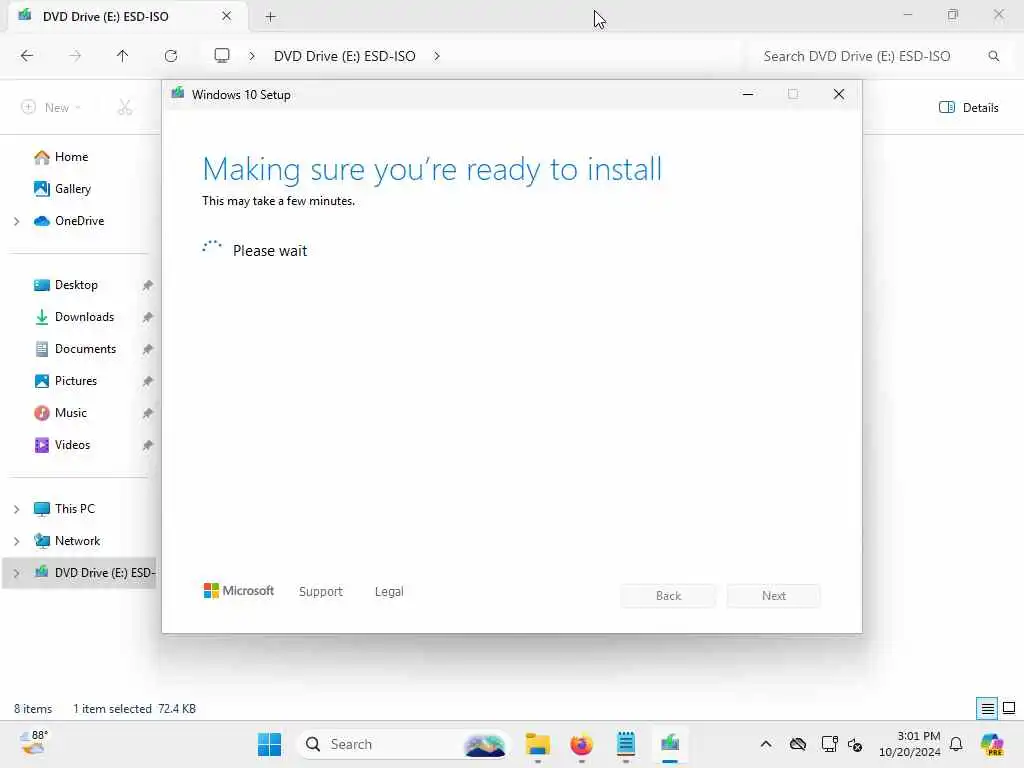Refresh the DVD Drive folder view

(171, 56)
